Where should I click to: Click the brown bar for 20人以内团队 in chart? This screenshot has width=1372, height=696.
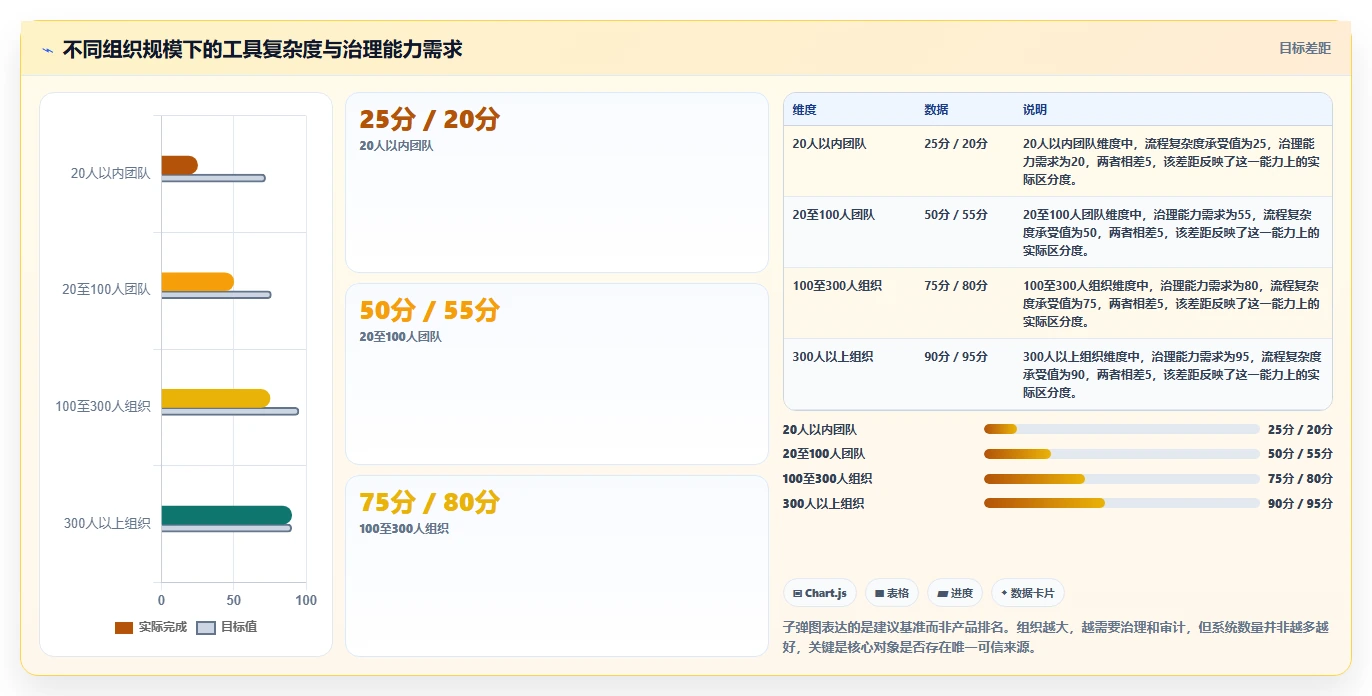click(180, 165)
